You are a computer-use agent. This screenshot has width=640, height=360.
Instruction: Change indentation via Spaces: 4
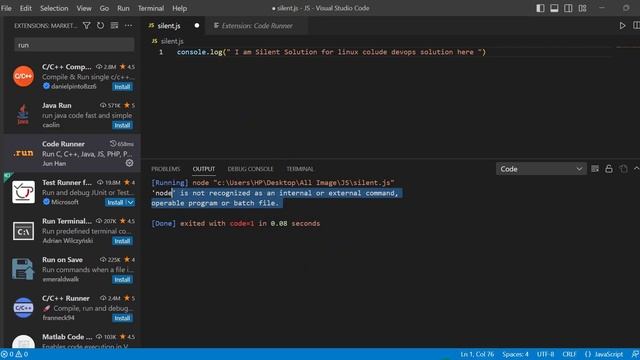(515, 354)
